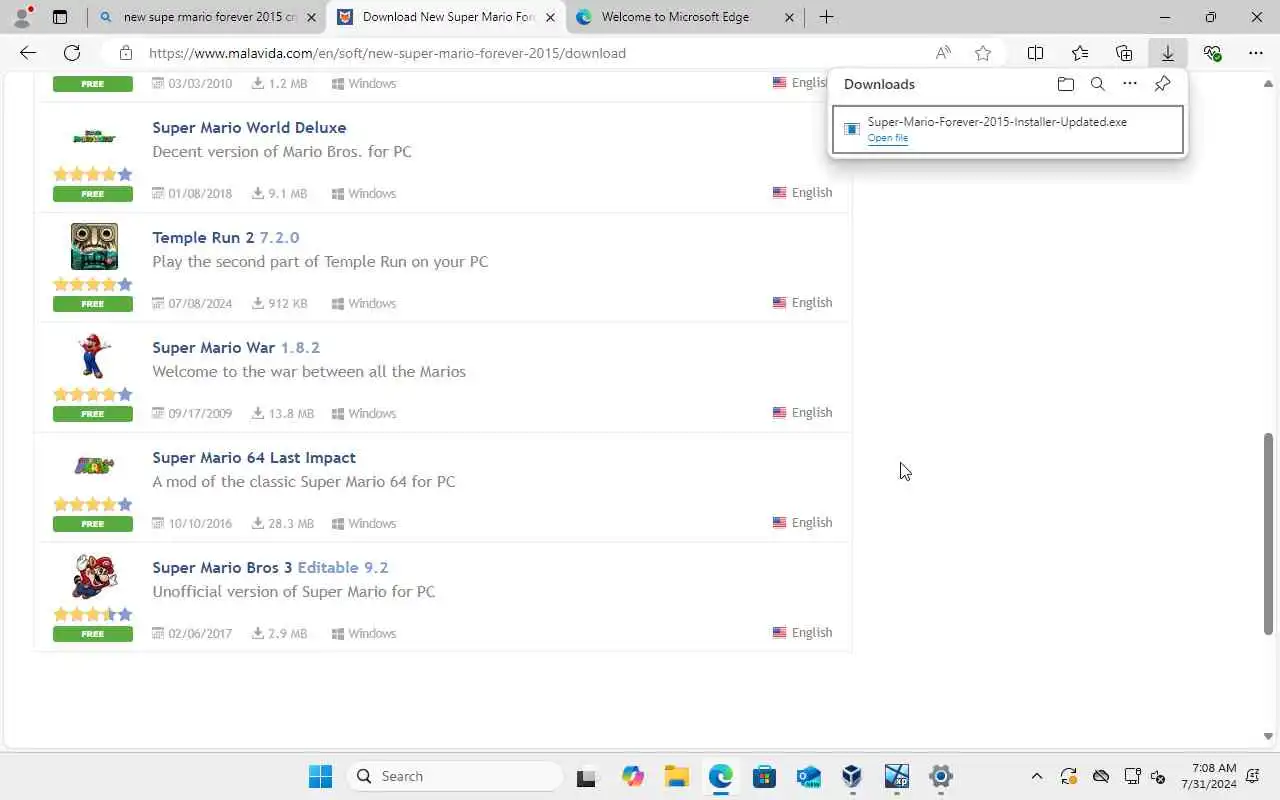Image resolution: width=1280 pixels, height=800 pixels.
Task: Open Collections icon in toolbar
Action: tap(1124, 53)
